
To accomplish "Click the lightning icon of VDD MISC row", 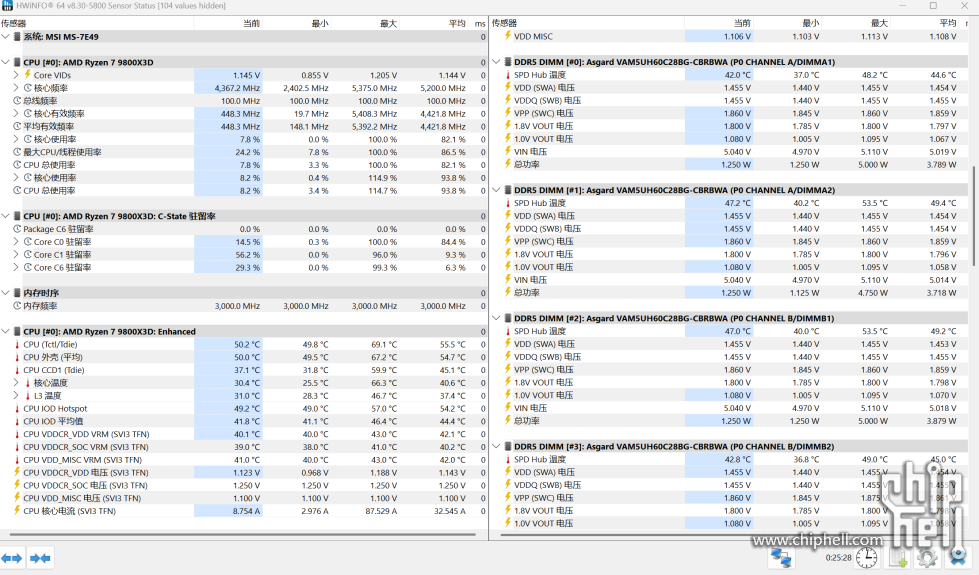I will coord(508,36).
